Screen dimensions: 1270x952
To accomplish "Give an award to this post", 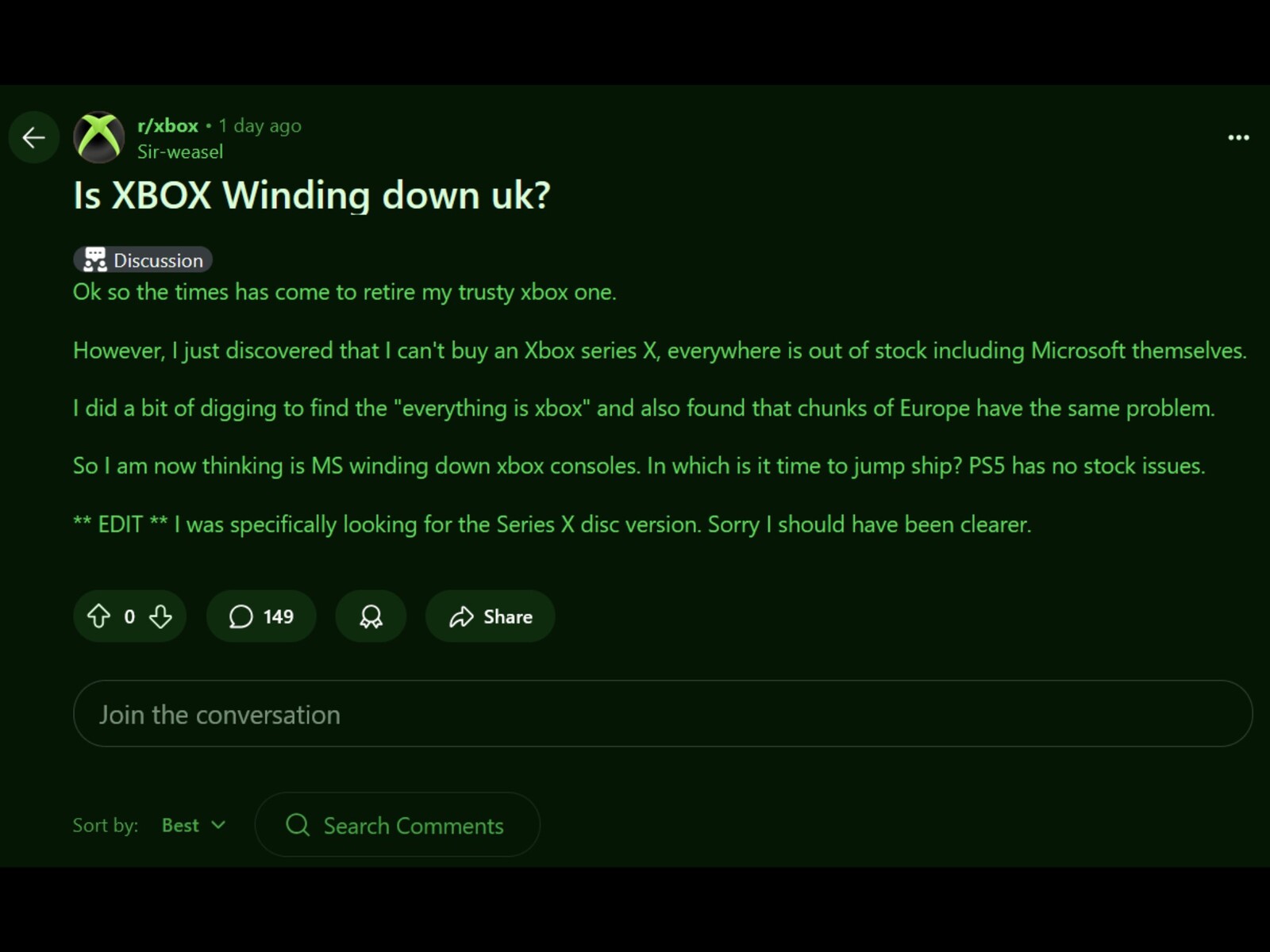I will (371, 616).
